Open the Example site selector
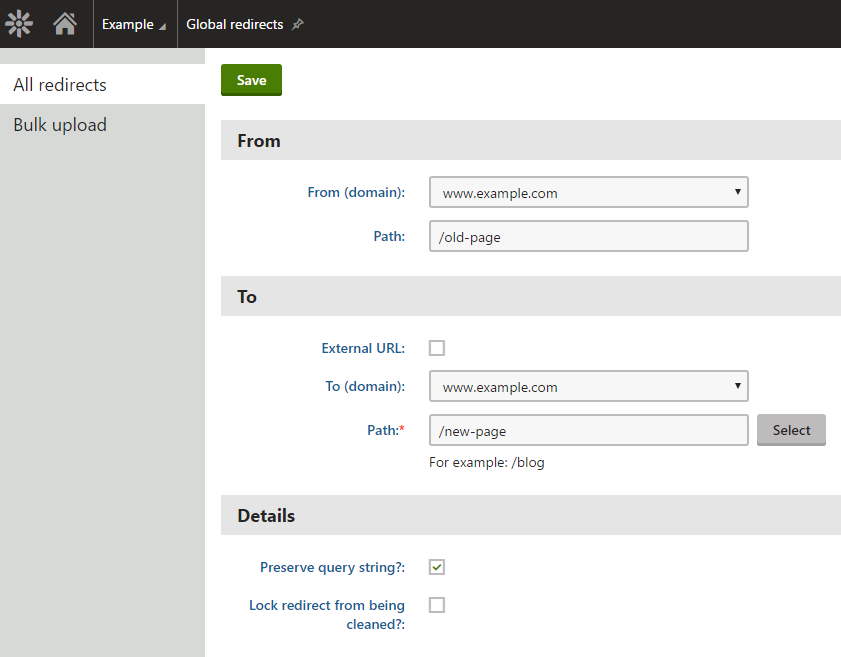The height and width of the screenshot is (657, 841). (x=134, y=24)
